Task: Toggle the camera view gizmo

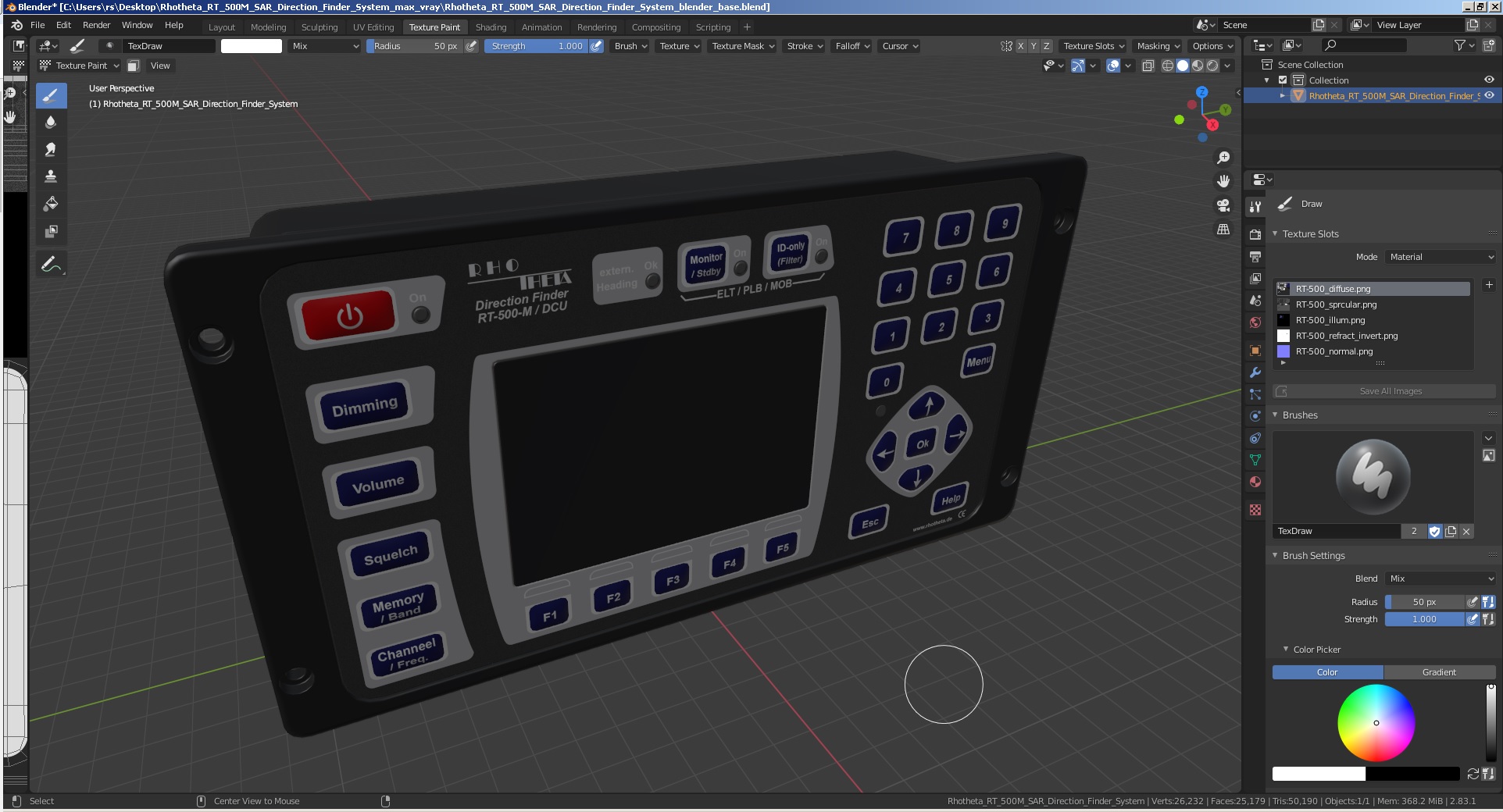Action: (1223, 205)
